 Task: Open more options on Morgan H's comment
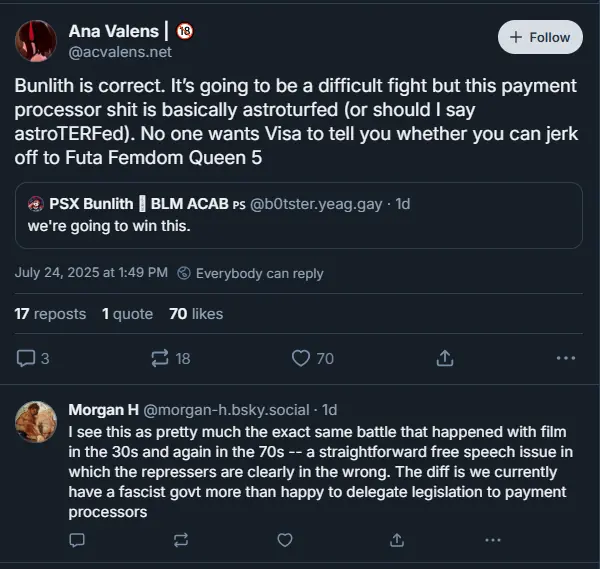coord(492,539)
